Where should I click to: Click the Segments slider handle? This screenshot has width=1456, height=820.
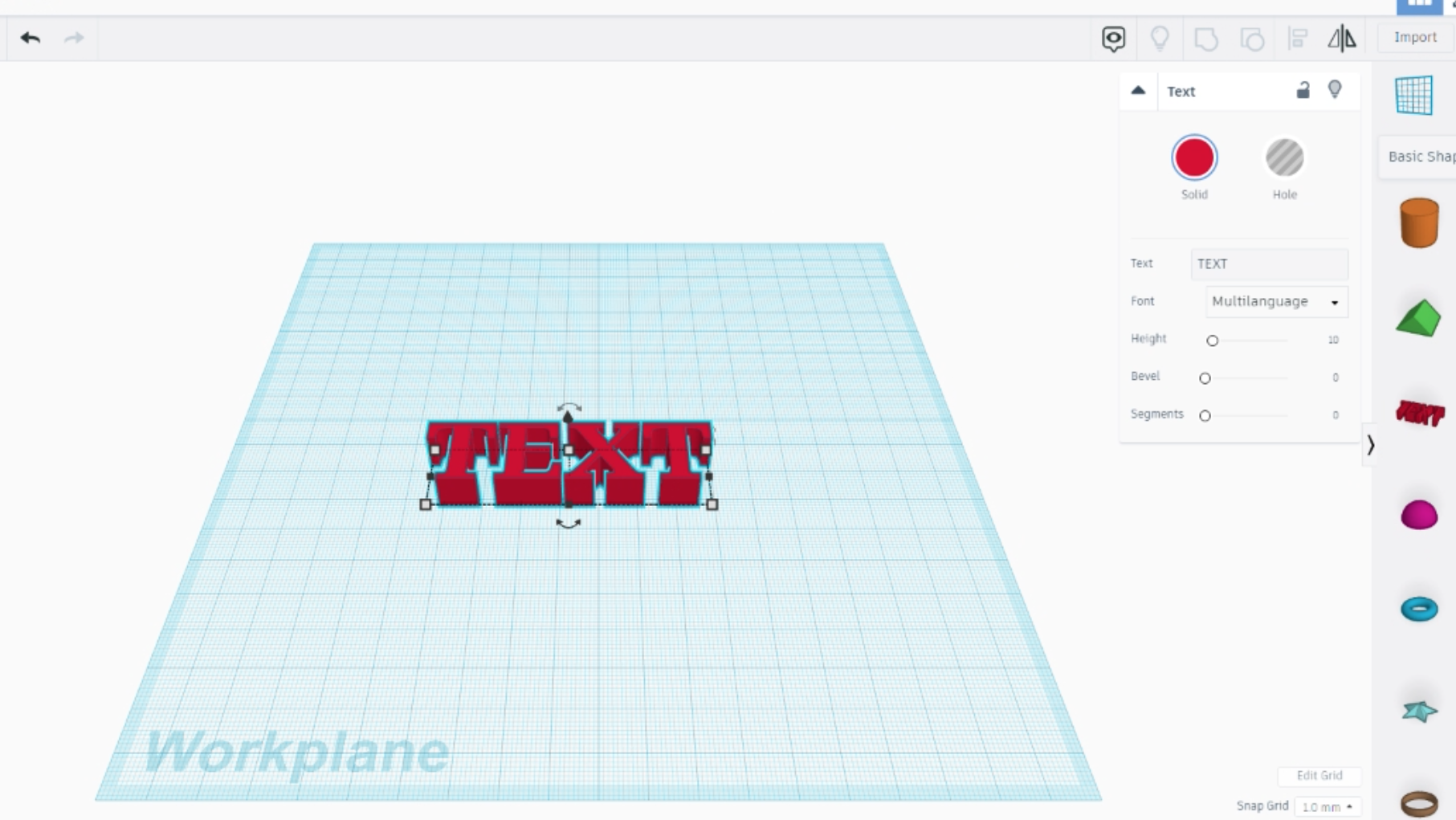(x=1205, y=416)
